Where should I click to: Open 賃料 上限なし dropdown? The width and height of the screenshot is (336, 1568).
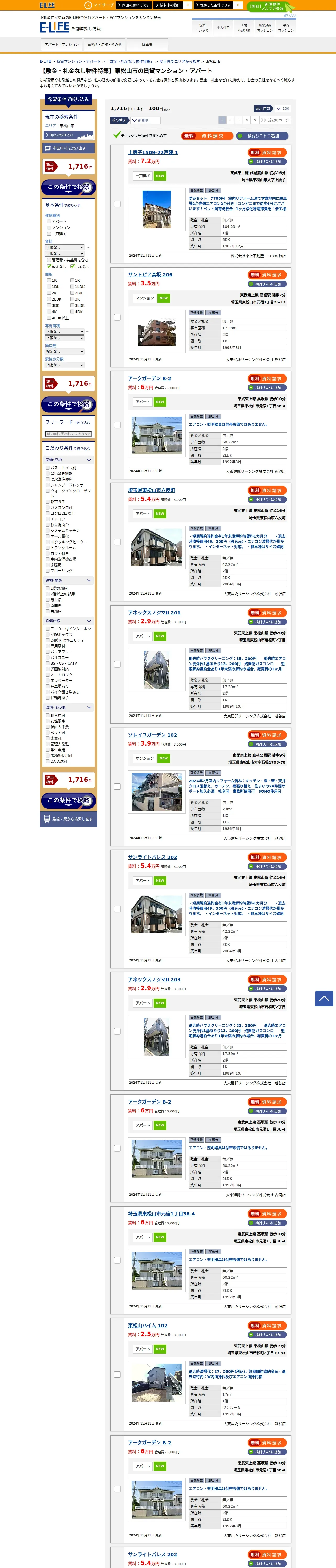point(65,254)
